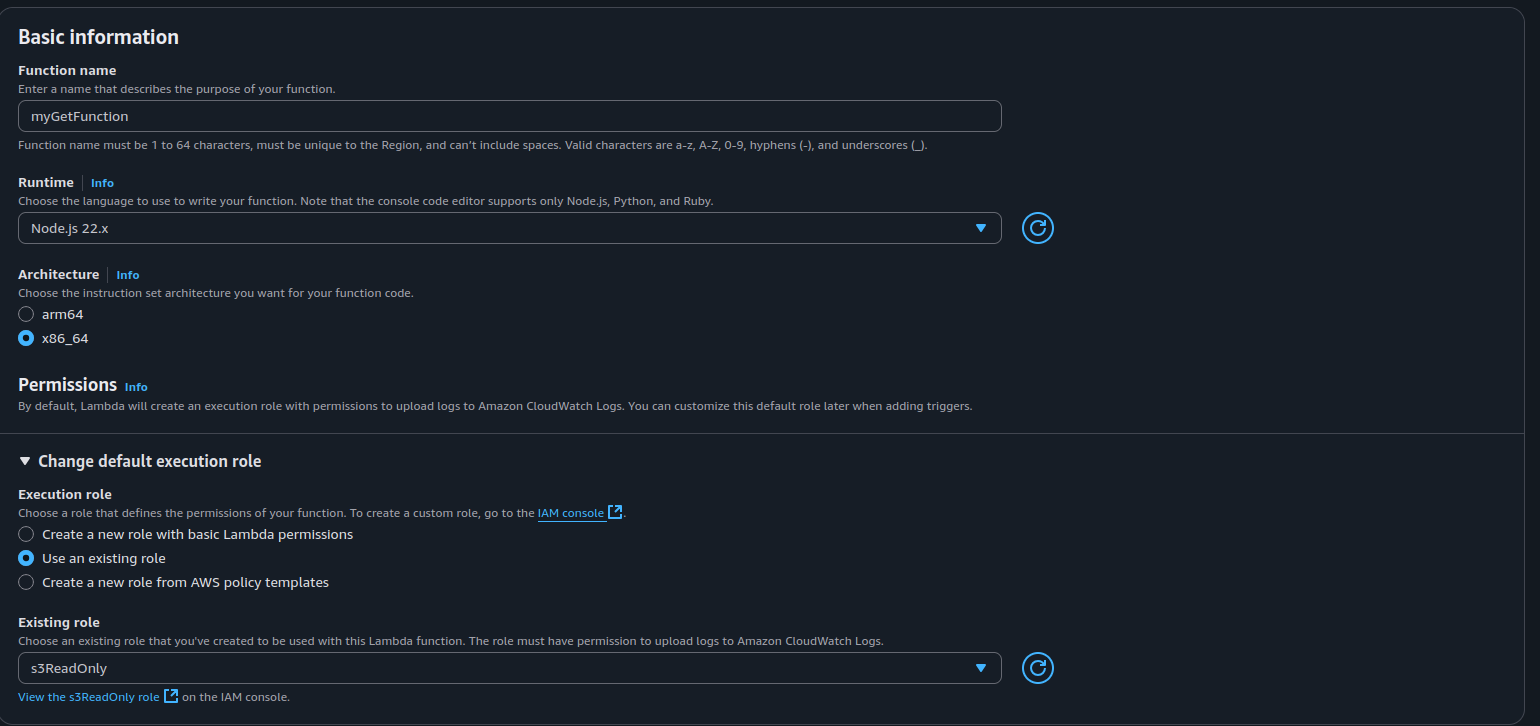This screenshot has height=726, width=1540.
Task: Refresh the Existing role list
Action: pos(1037,668)
